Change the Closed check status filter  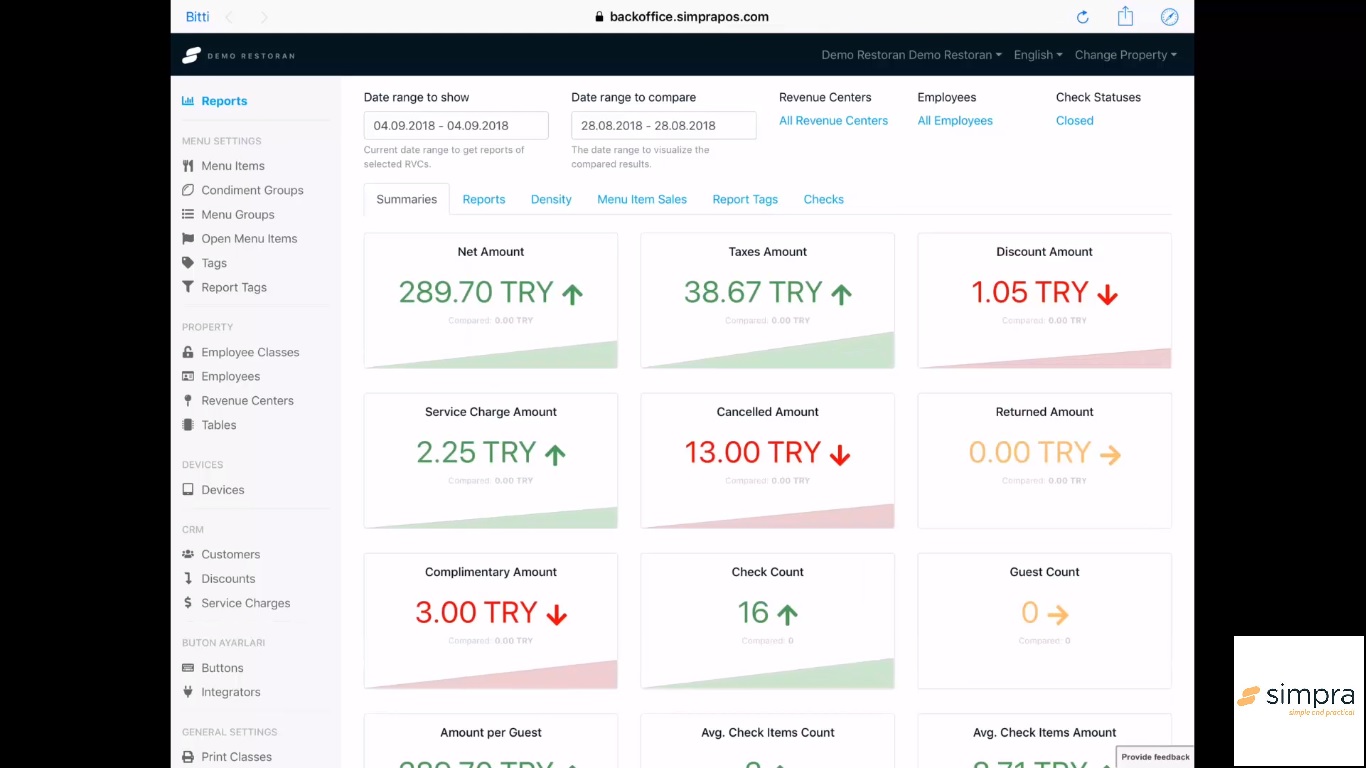(1074, 120)
